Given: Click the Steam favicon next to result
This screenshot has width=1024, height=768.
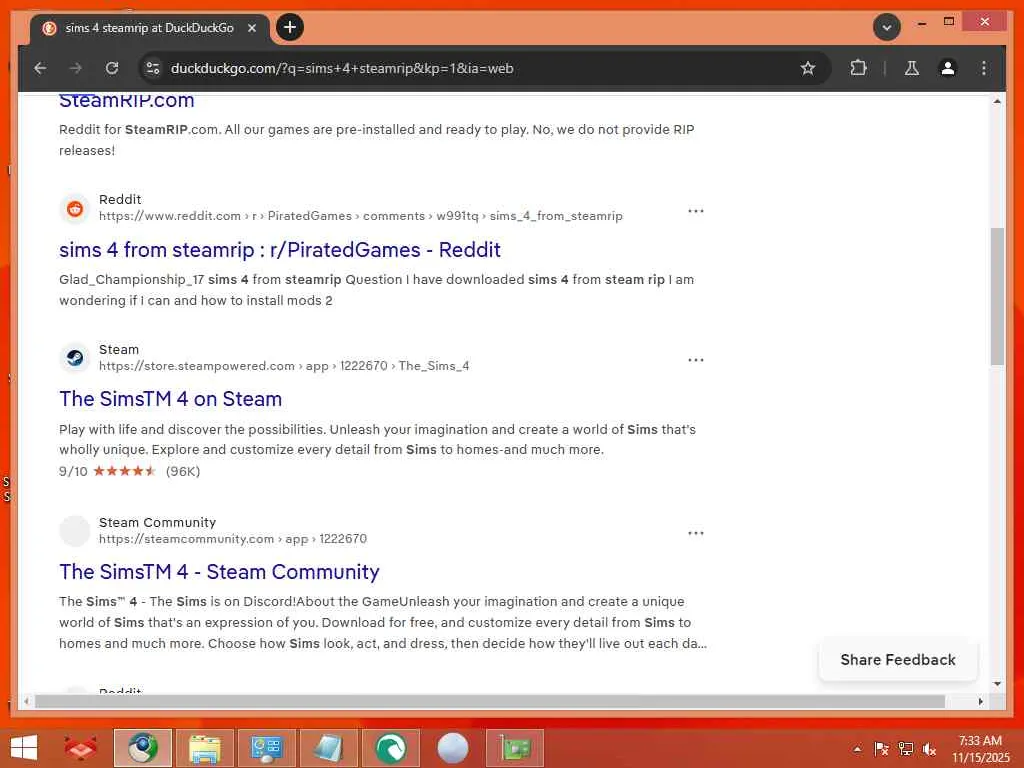Looking at the screenshot, I should point(75,358).
